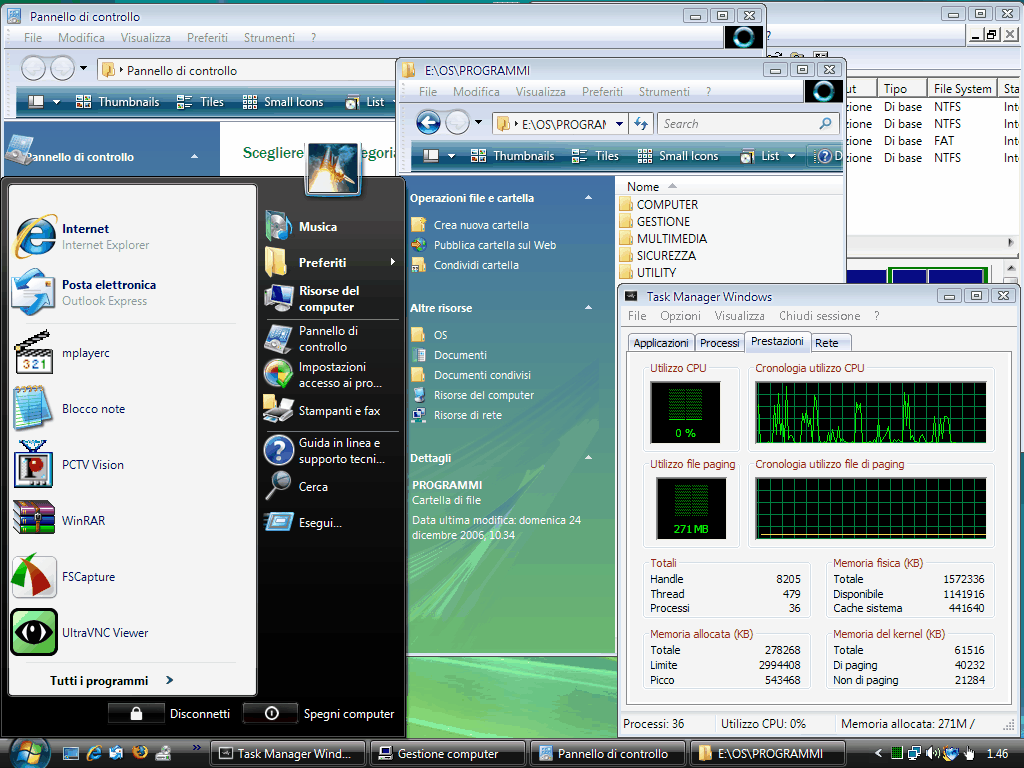
Task: Click Crea nuova cartella link
Action: pos(481,225)
